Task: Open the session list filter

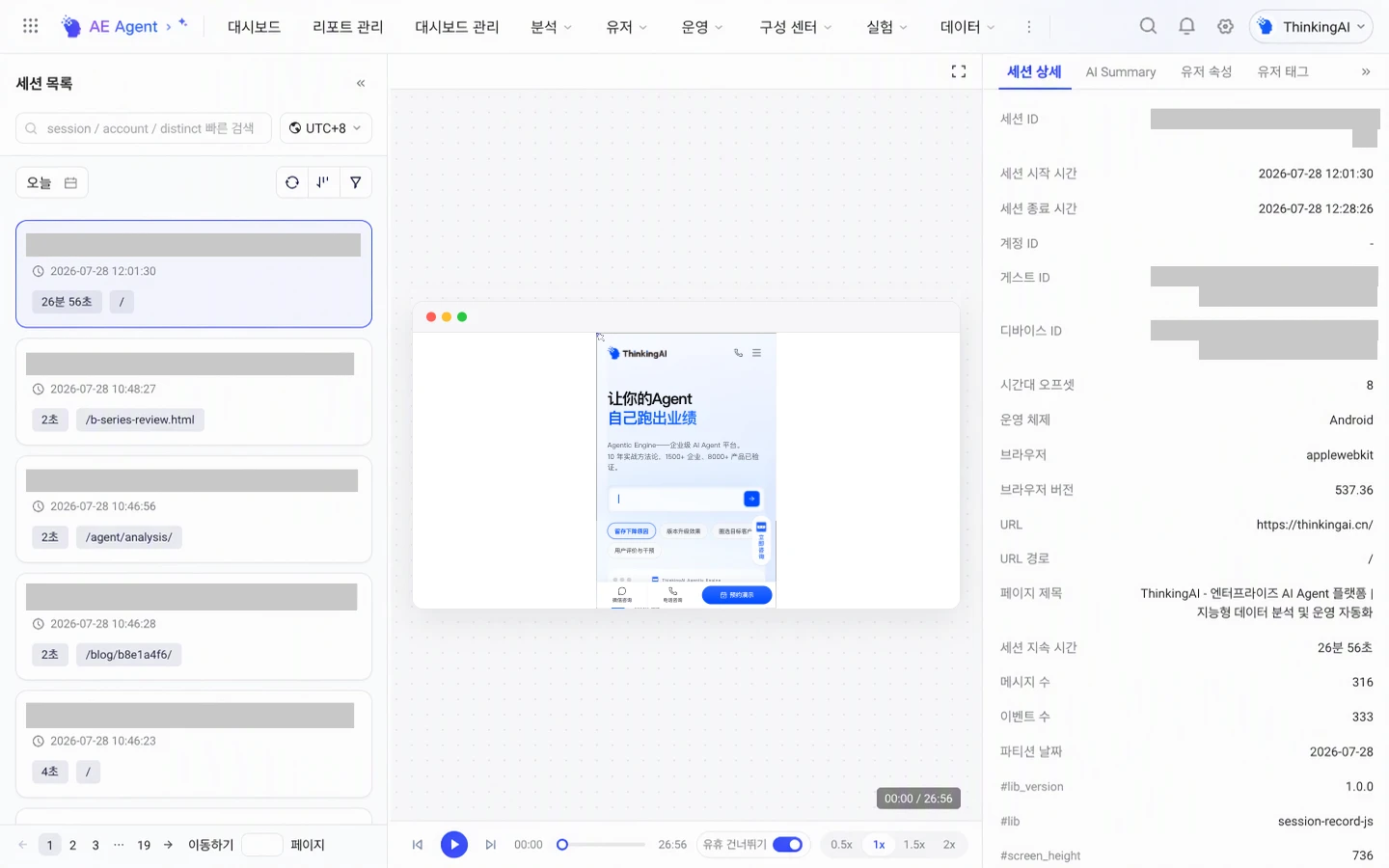Action: point(356,182)
